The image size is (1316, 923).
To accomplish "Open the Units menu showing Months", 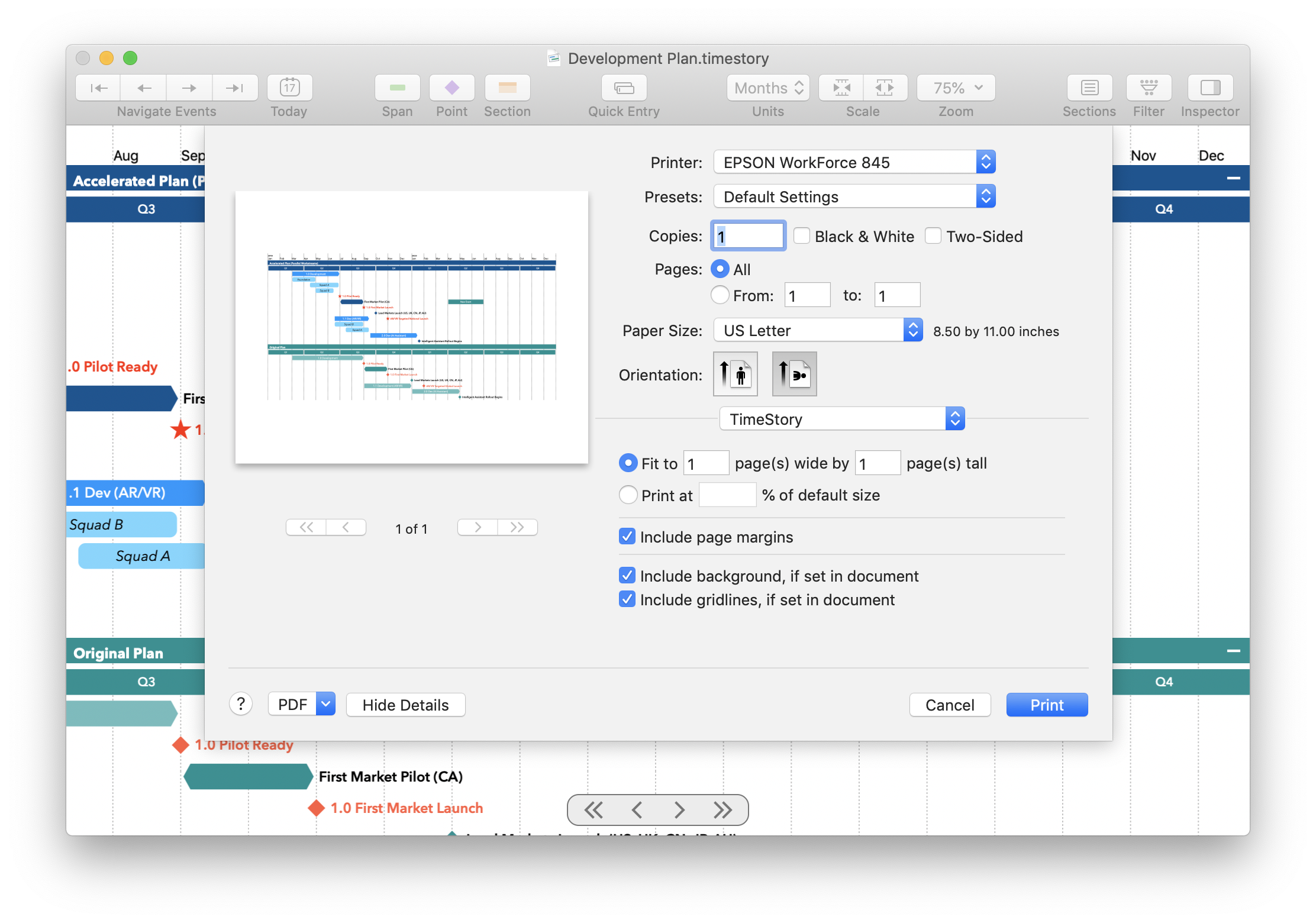I will (x=767, y=87).
